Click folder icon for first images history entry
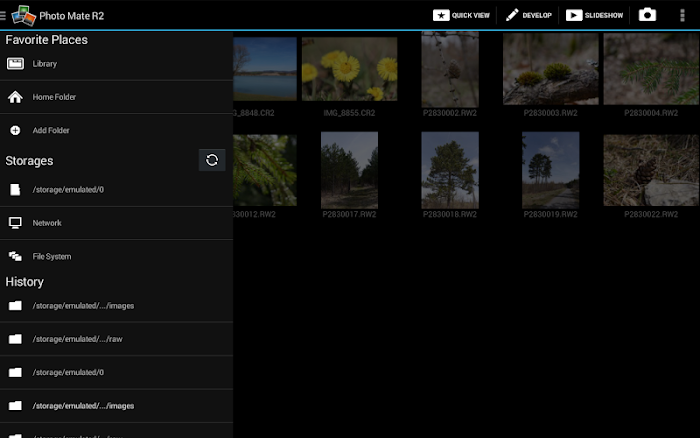This screenshot has width=700, height=438. pos(15,306)
